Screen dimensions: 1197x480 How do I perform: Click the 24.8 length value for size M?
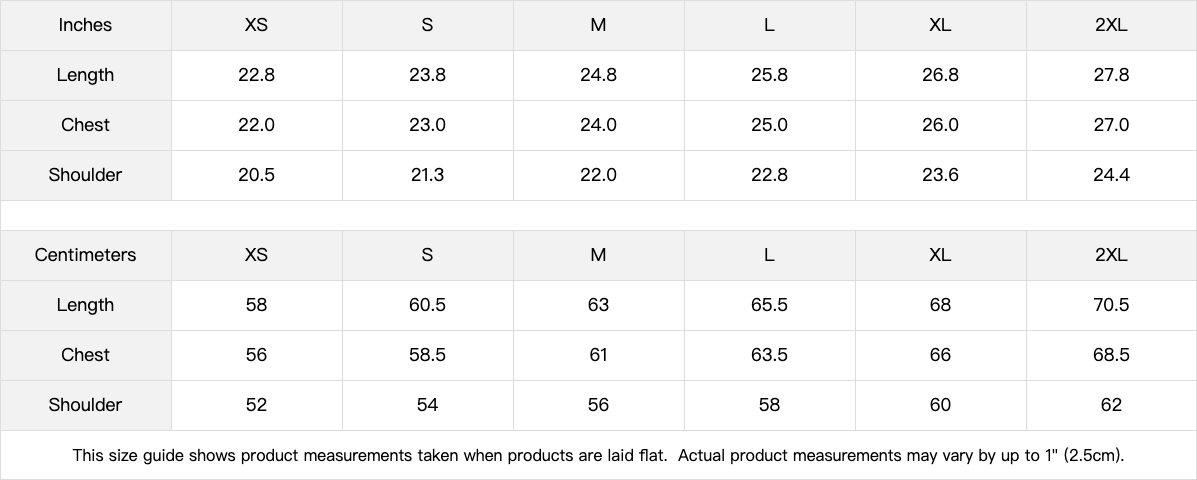click(598, 75)
